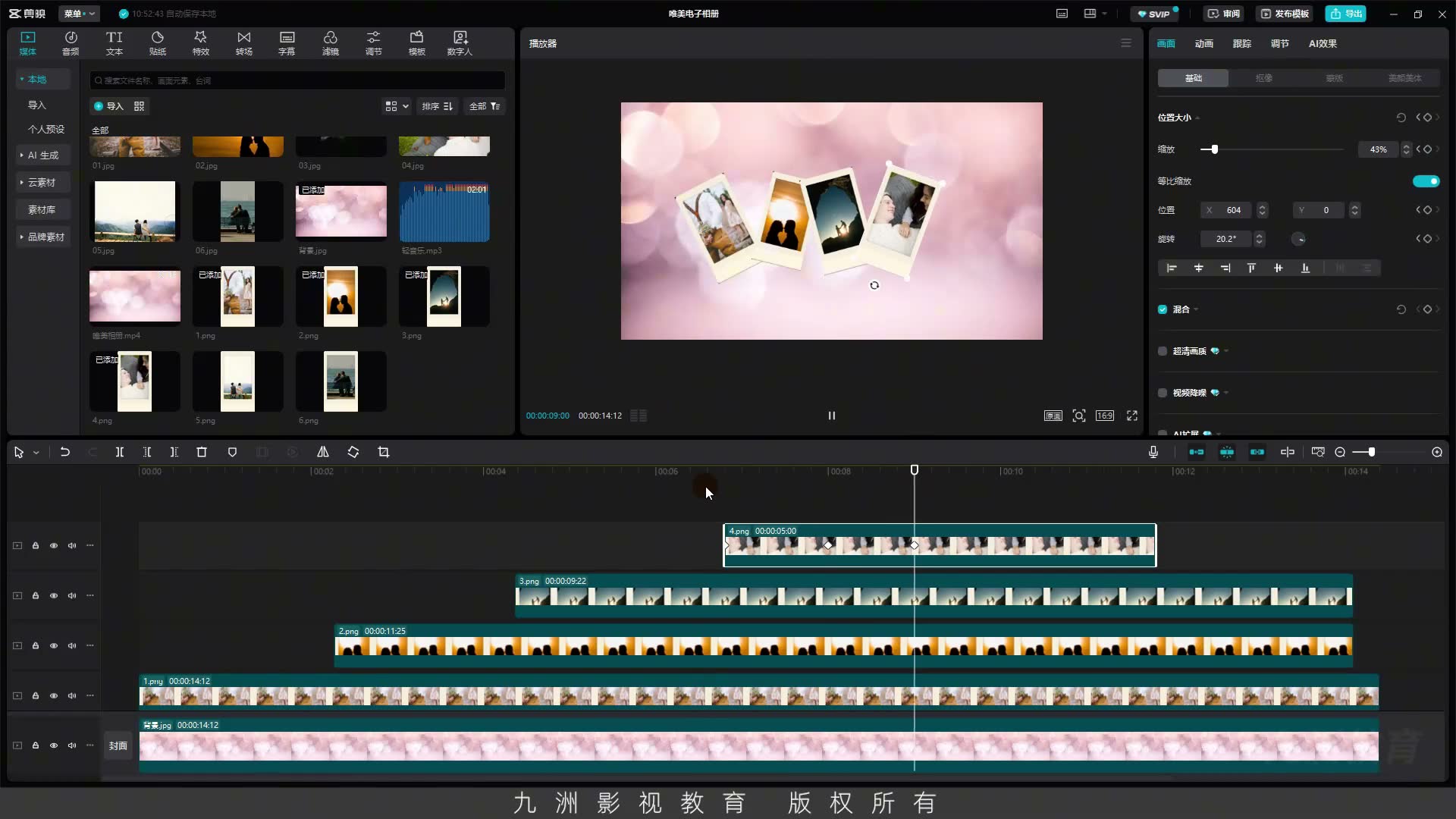Select the crop tool icon
The height and width of the screenshot is (819, 1456).
[384, 452]
